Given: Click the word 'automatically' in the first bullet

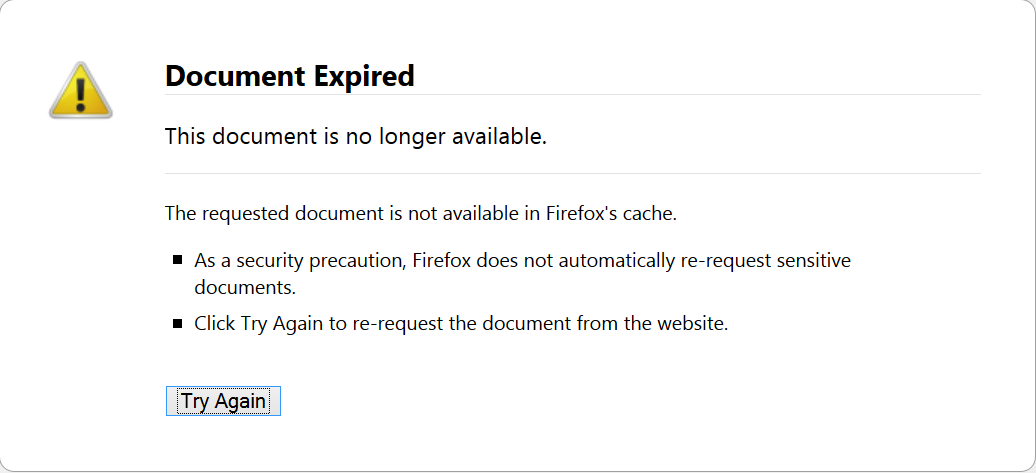Looking at the screenshot, I should pyautogui.click(x=616, y=260).
